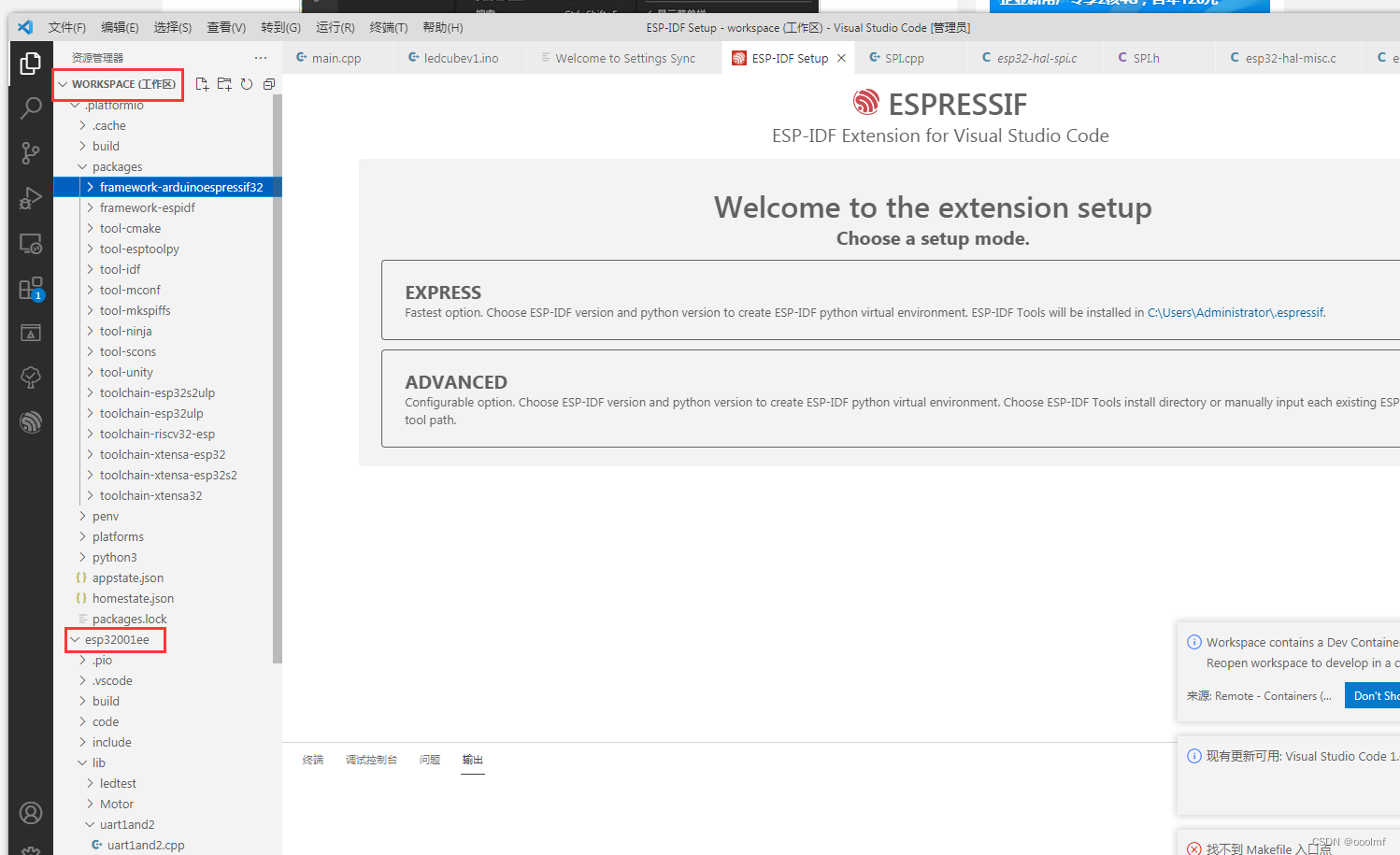Open the 查看(V) menu

(x=226, y=27)
